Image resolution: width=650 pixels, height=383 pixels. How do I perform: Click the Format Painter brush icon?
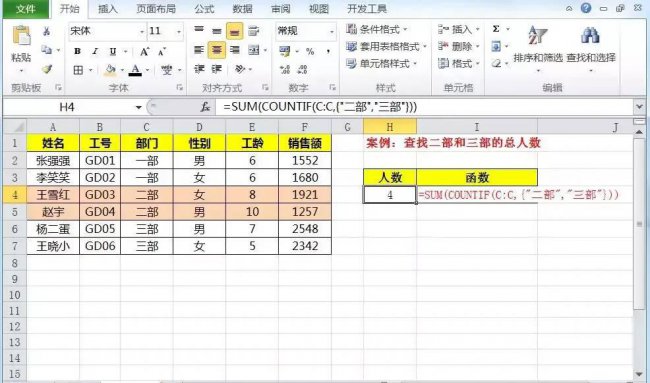(x=47, y=68)
